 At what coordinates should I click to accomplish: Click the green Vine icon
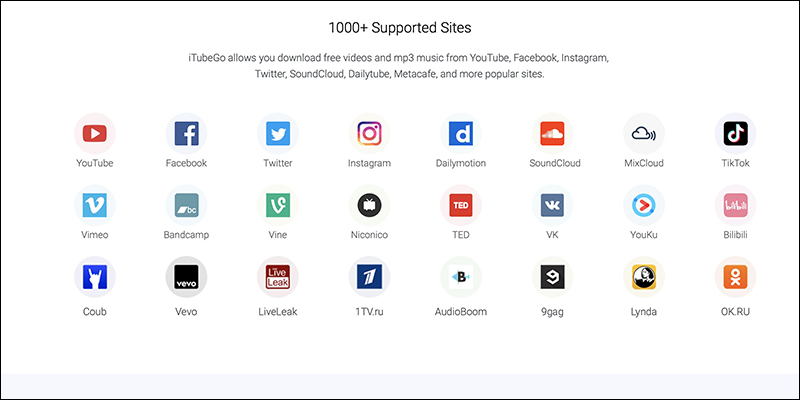click(278, 205)
